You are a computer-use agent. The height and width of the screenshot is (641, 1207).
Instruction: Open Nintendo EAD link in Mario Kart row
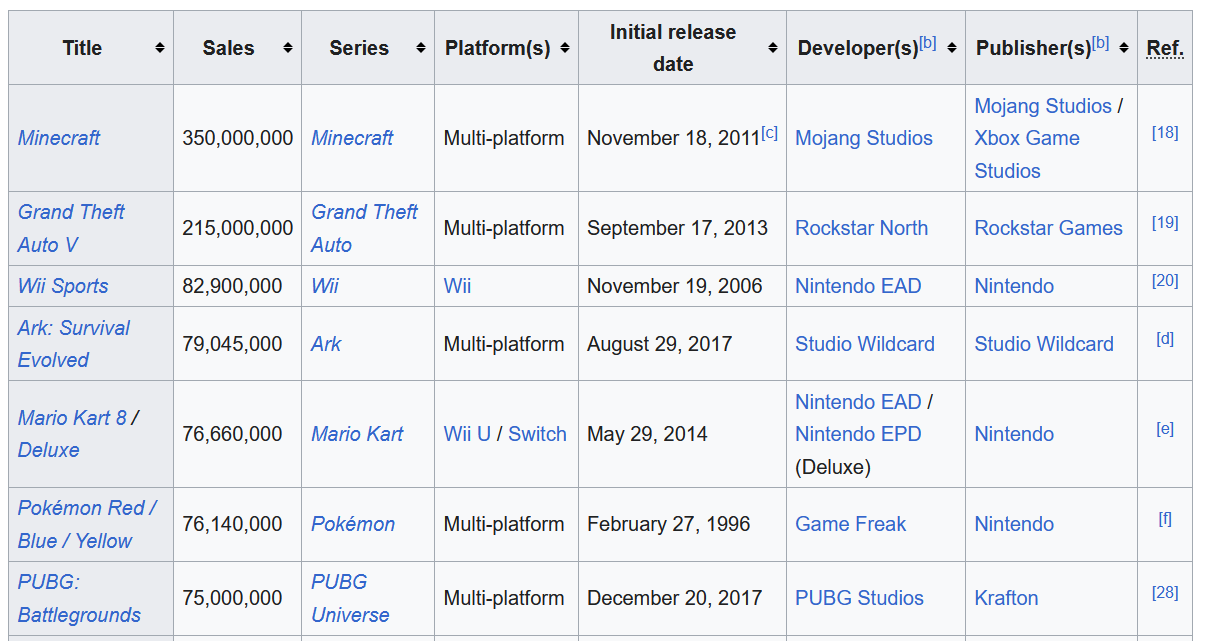(x=858, y=402)
